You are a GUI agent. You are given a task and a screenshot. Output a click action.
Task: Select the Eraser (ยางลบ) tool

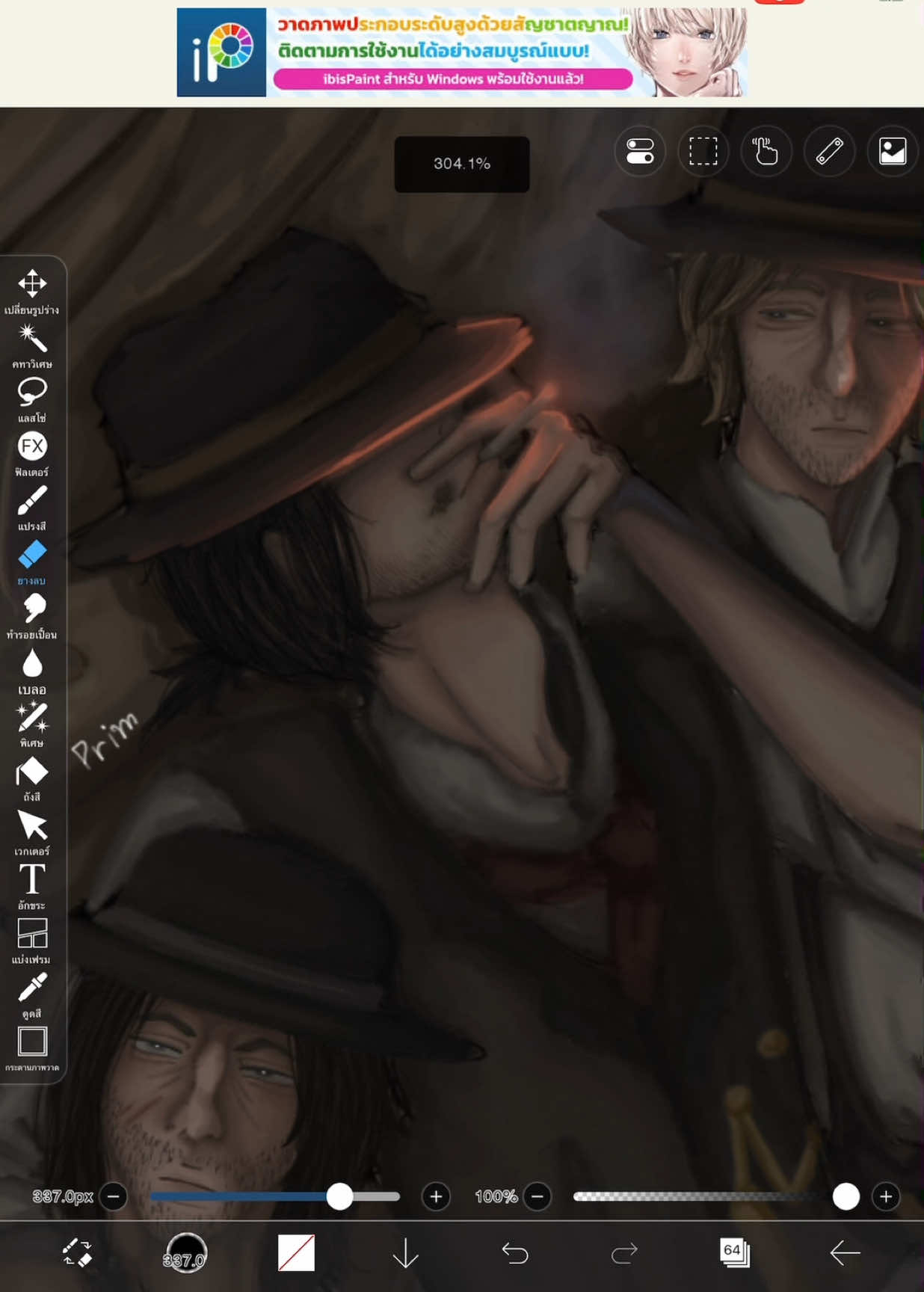pos(32,562)
